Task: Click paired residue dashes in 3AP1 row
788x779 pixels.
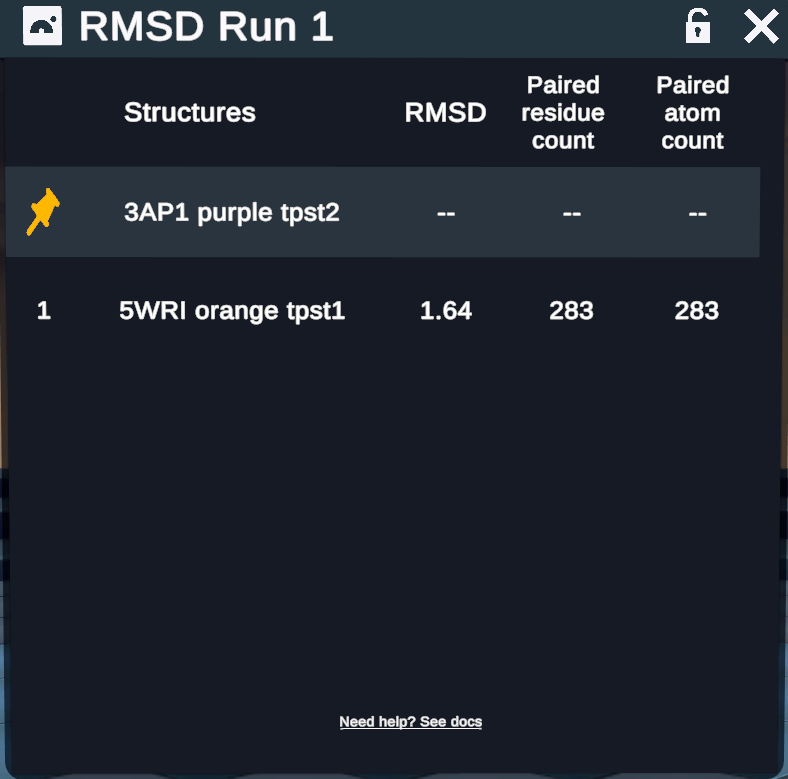Action: click(x=571, y=213)
